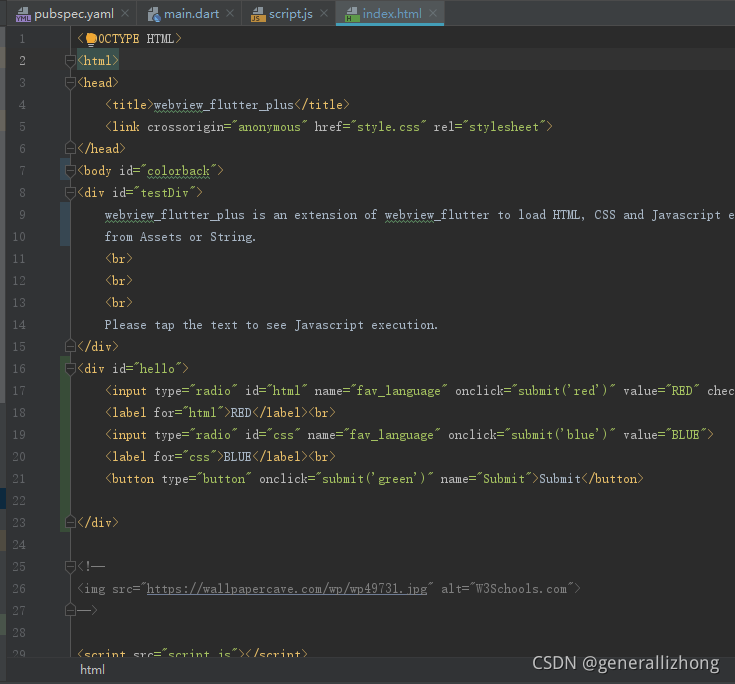Image resolution: width=735 pixels, height=684 pixels.
Task: Click the <br> tag on line 12
Action: pos(119,281)
